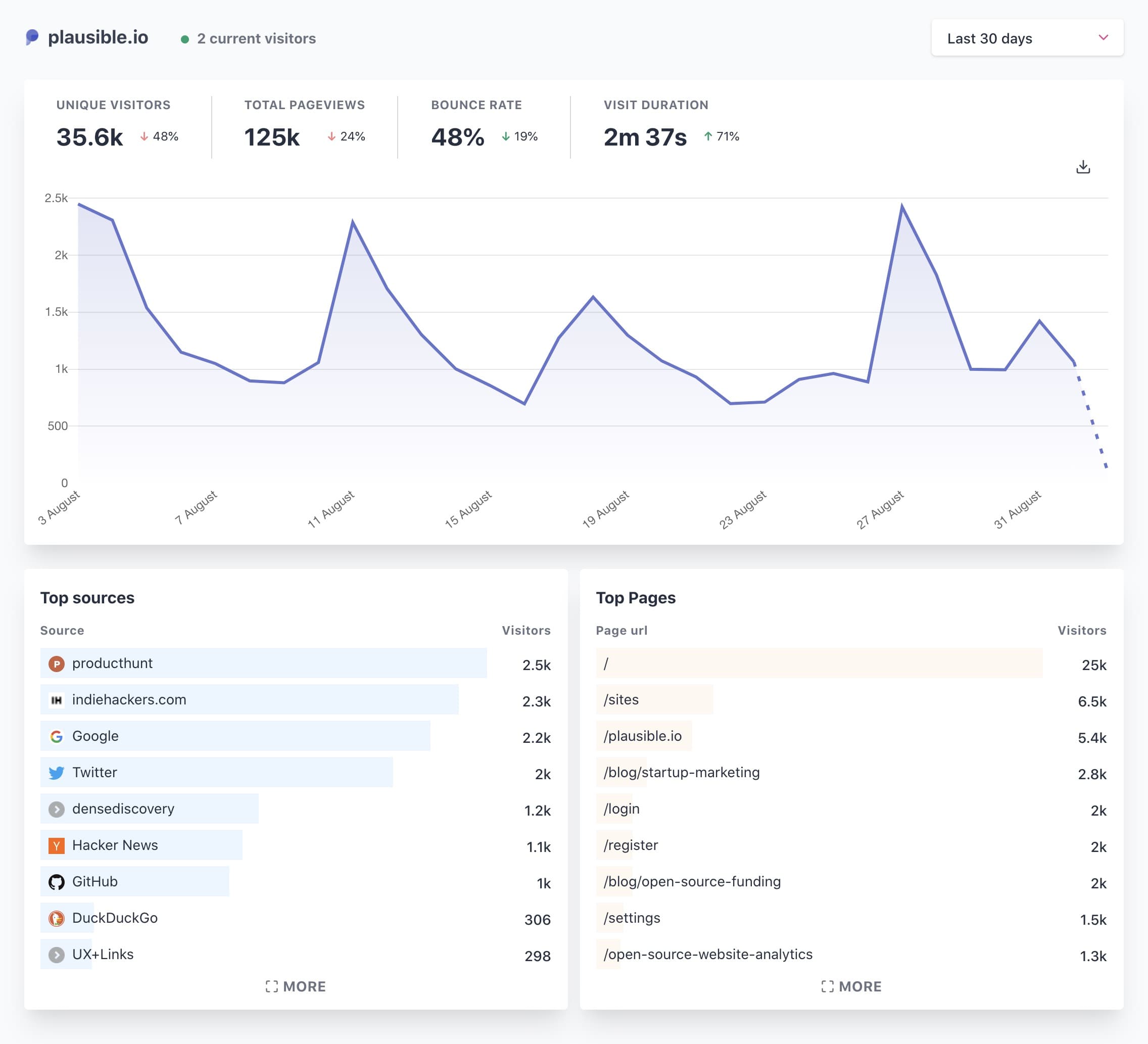This screenshot has height=1044, width=1148.
Task: Click the GitHub octocat icon
Action: [57, 882]
